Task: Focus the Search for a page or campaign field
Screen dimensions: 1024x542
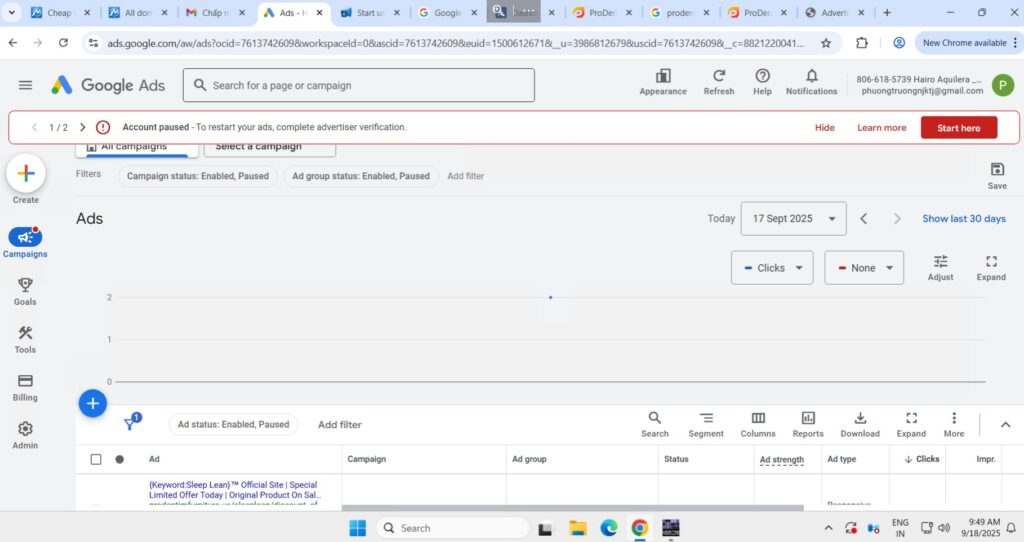Action: tap(359, 86)
